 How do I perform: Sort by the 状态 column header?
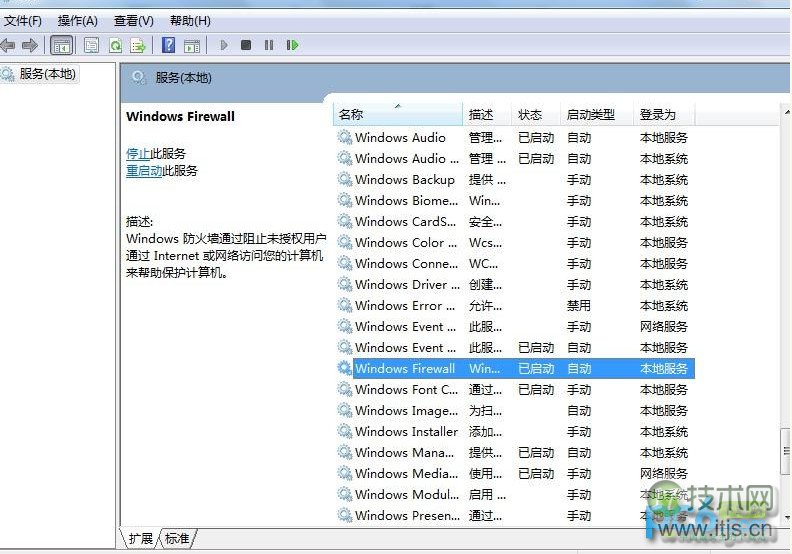pyautogui.click(x=536, y=115)
